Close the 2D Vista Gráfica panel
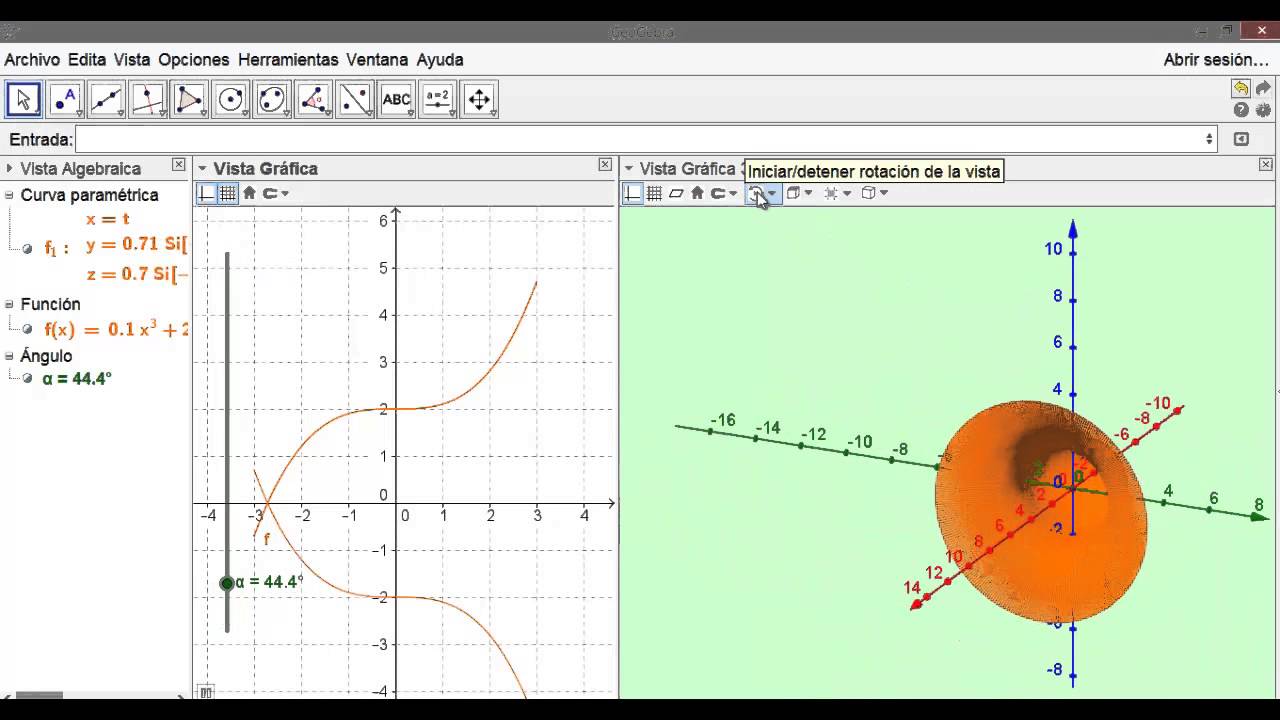 click(605, 165)
